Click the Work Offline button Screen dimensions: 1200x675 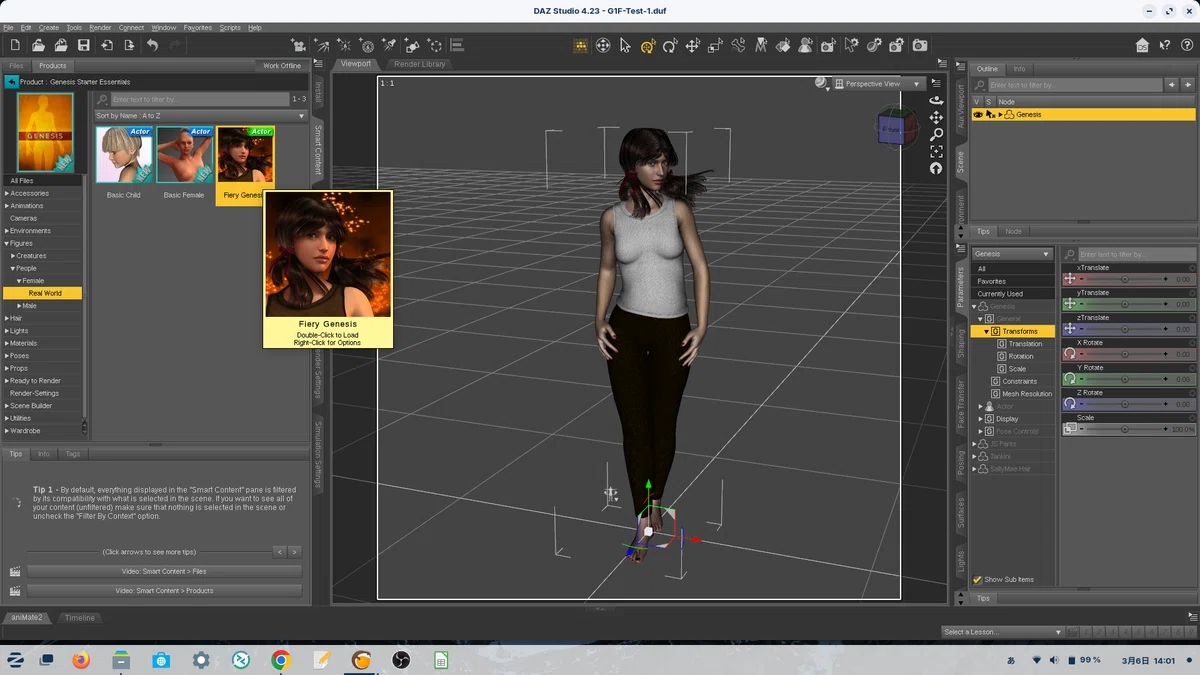(x=282, y=66)
